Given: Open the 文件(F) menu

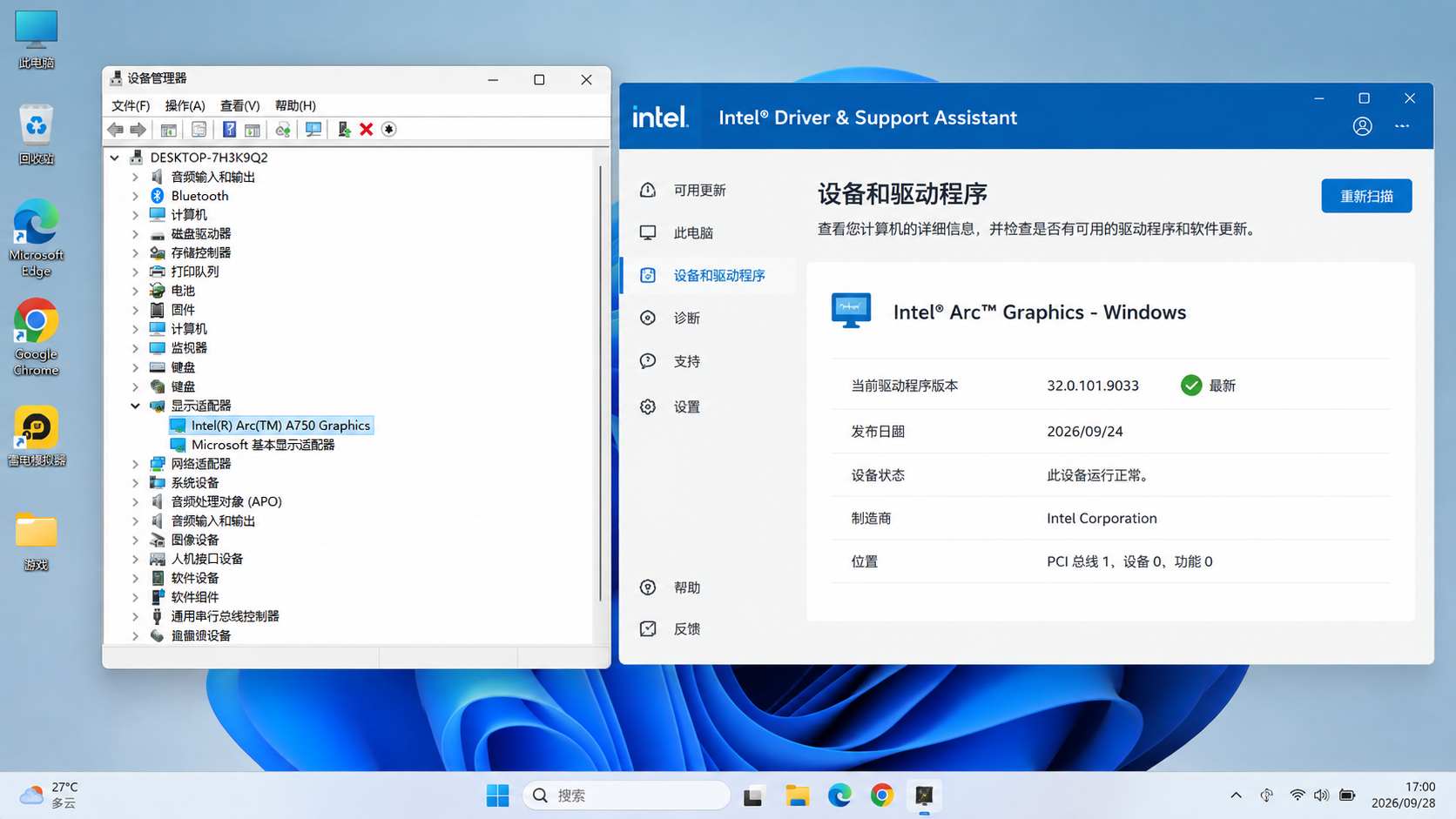Looking at the screenshot, I should [131, 105].
